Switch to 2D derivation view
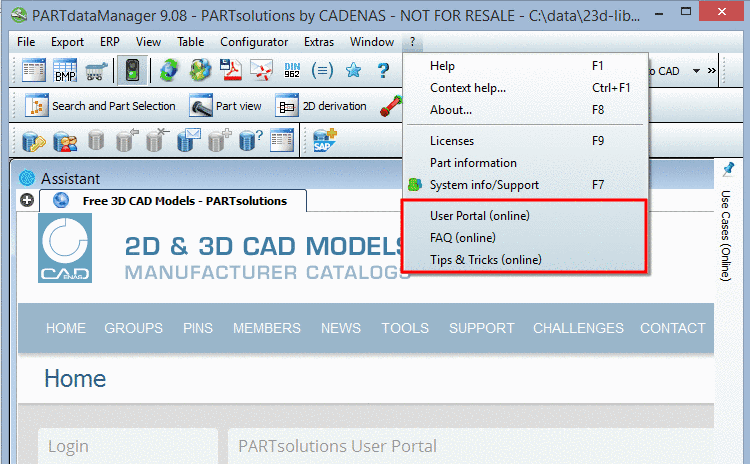 coord(321,106)
